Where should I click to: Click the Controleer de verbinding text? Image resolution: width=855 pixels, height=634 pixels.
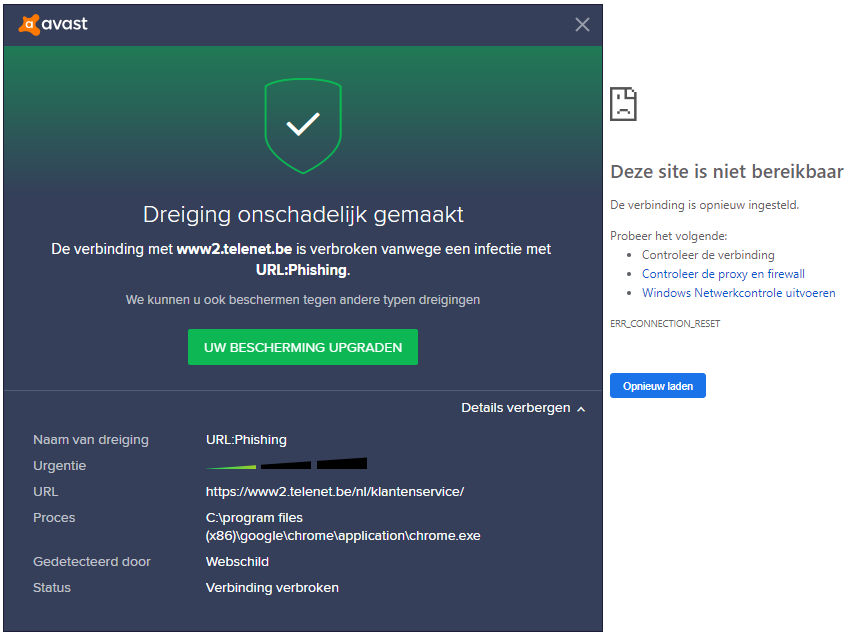coord(708,255)
